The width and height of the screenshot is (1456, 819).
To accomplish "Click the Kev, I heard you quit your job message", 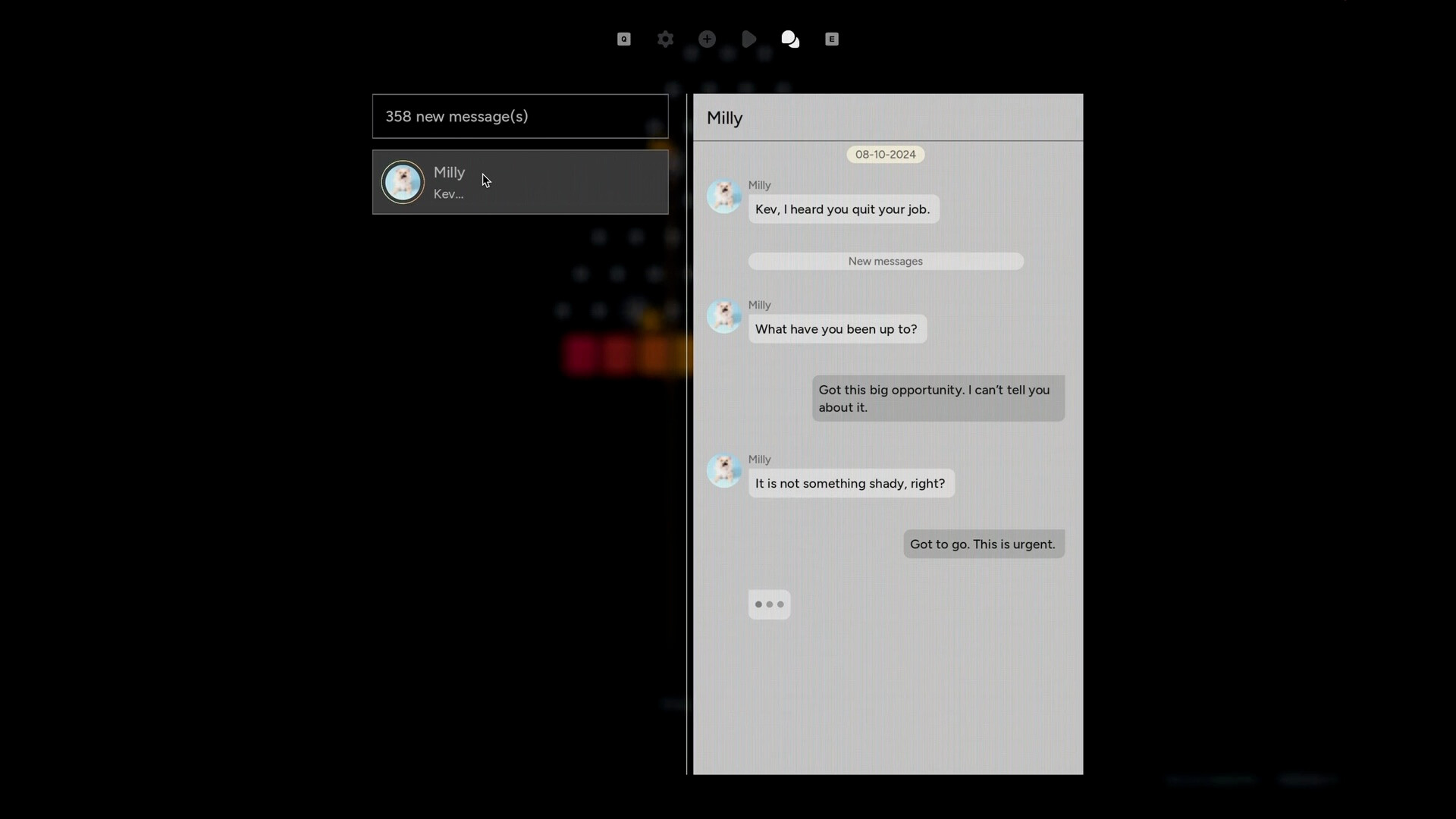I will pos(843,209).
